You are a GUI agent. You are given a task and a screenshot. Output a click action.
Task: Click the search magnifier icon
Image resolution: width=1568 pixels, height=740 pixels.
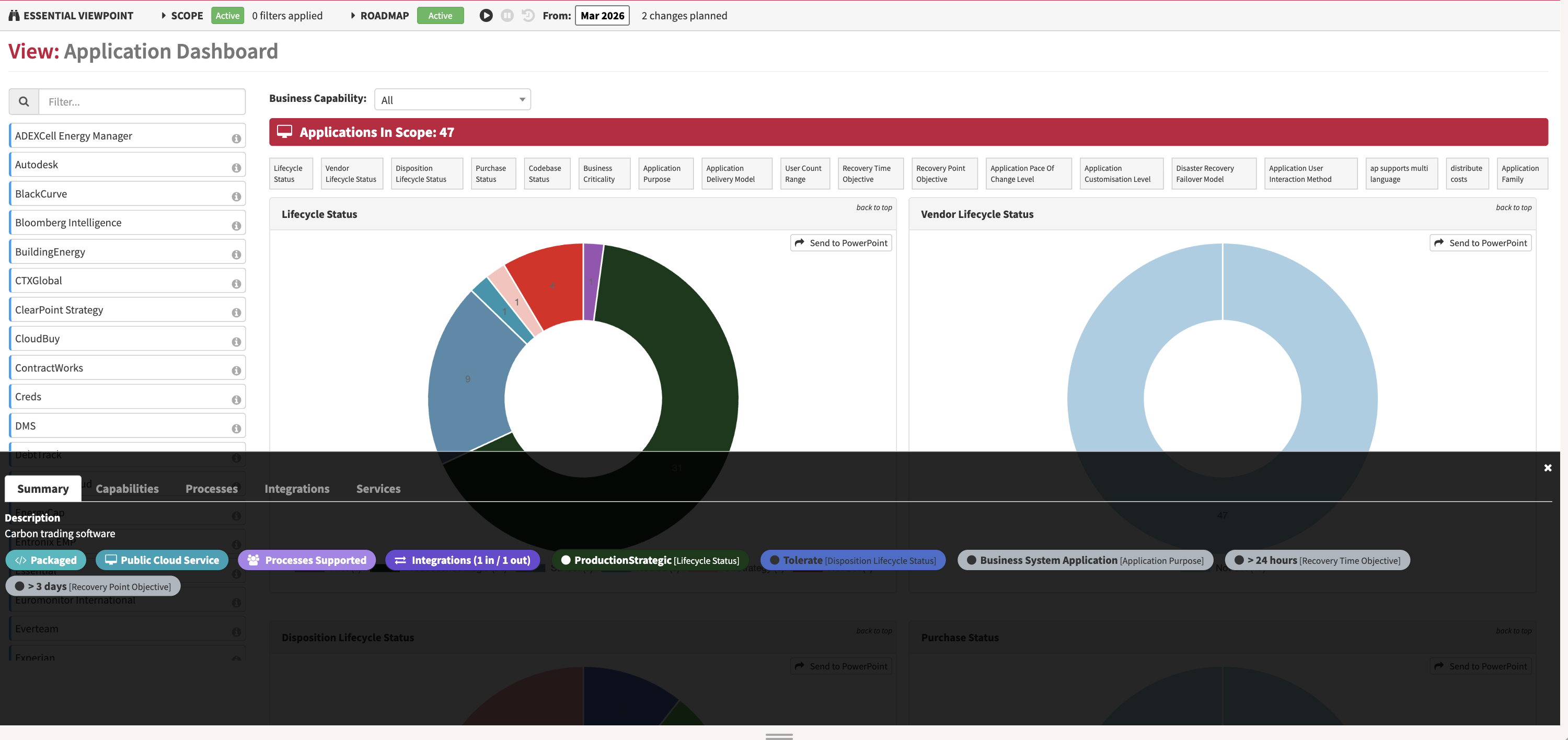click(24, 101)
